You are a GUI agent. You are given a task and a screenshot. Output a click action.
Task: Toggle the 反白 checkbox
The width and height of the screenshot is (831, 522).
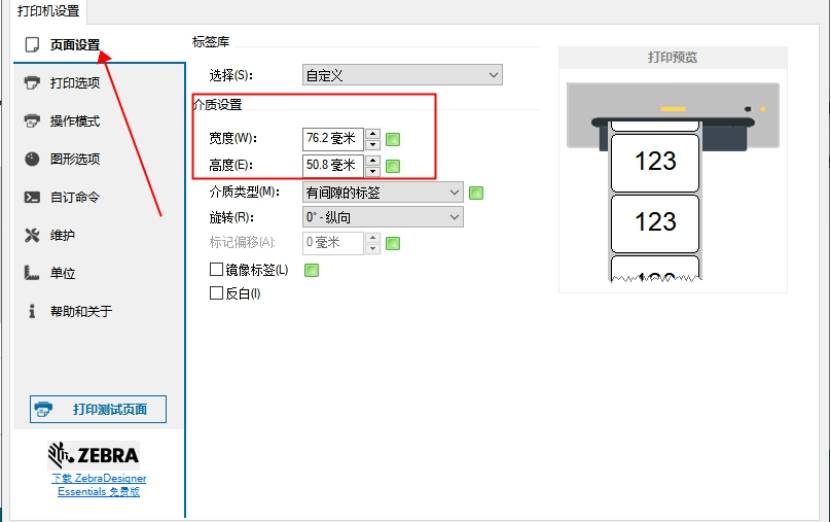pyautogui.click(x=216, y=293)
